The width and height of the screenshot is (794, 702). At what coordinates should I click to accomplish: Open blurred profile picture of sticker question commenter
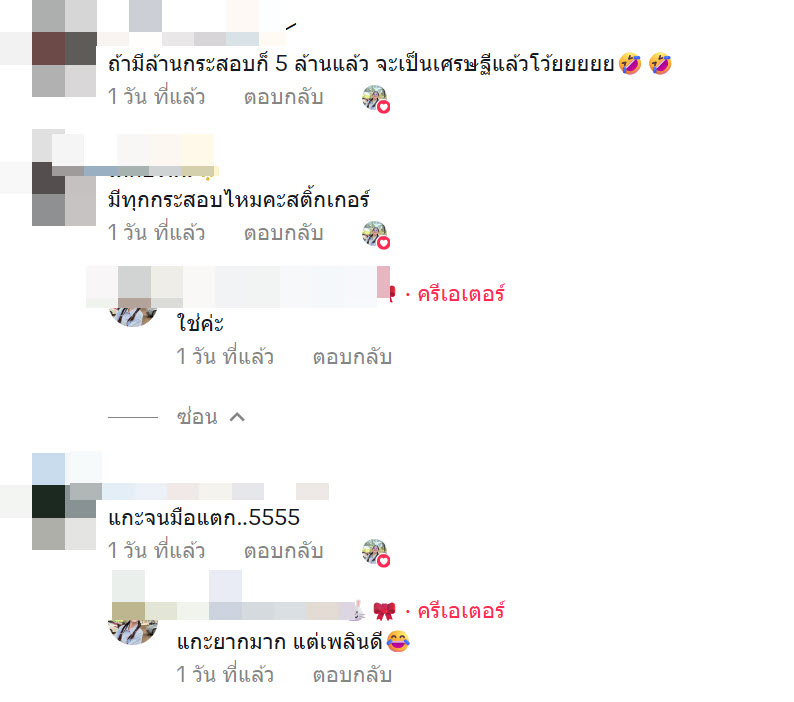(64, 177)
